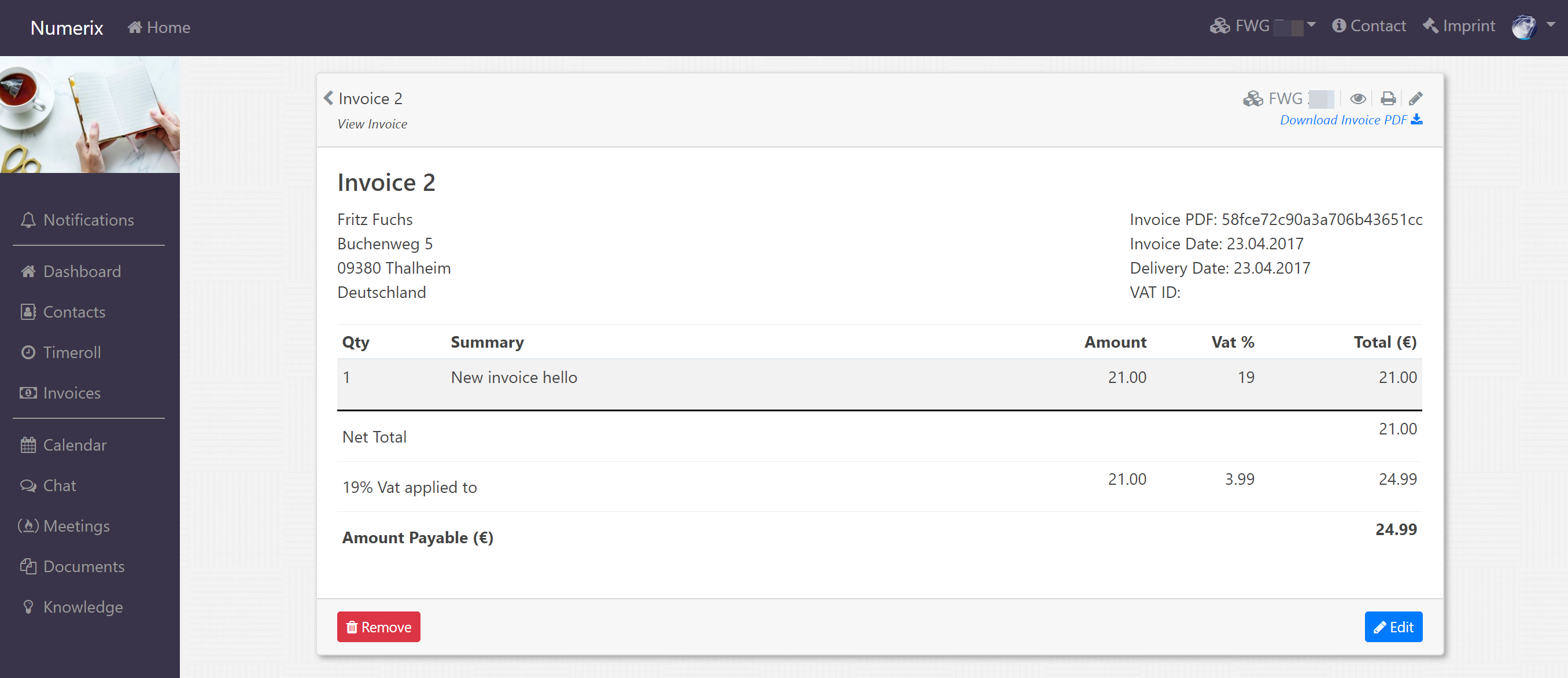This screenshot has width=1568, height=678.
Task: Click the red Remove button
Action: click(379, 627)
